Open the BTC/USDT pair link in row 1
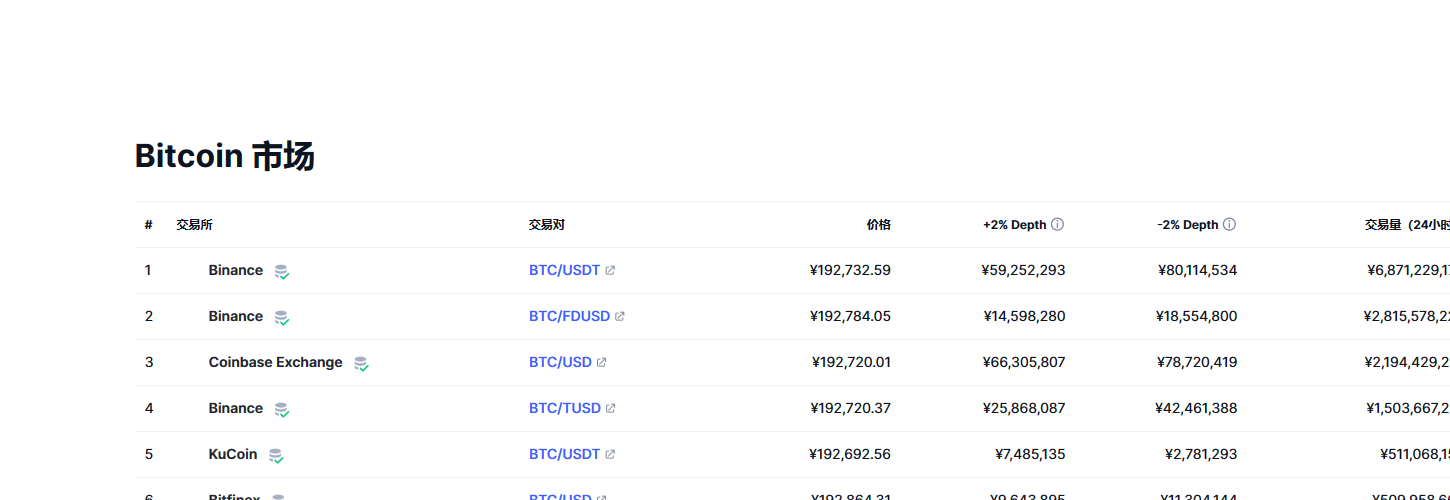 point(564,270)
